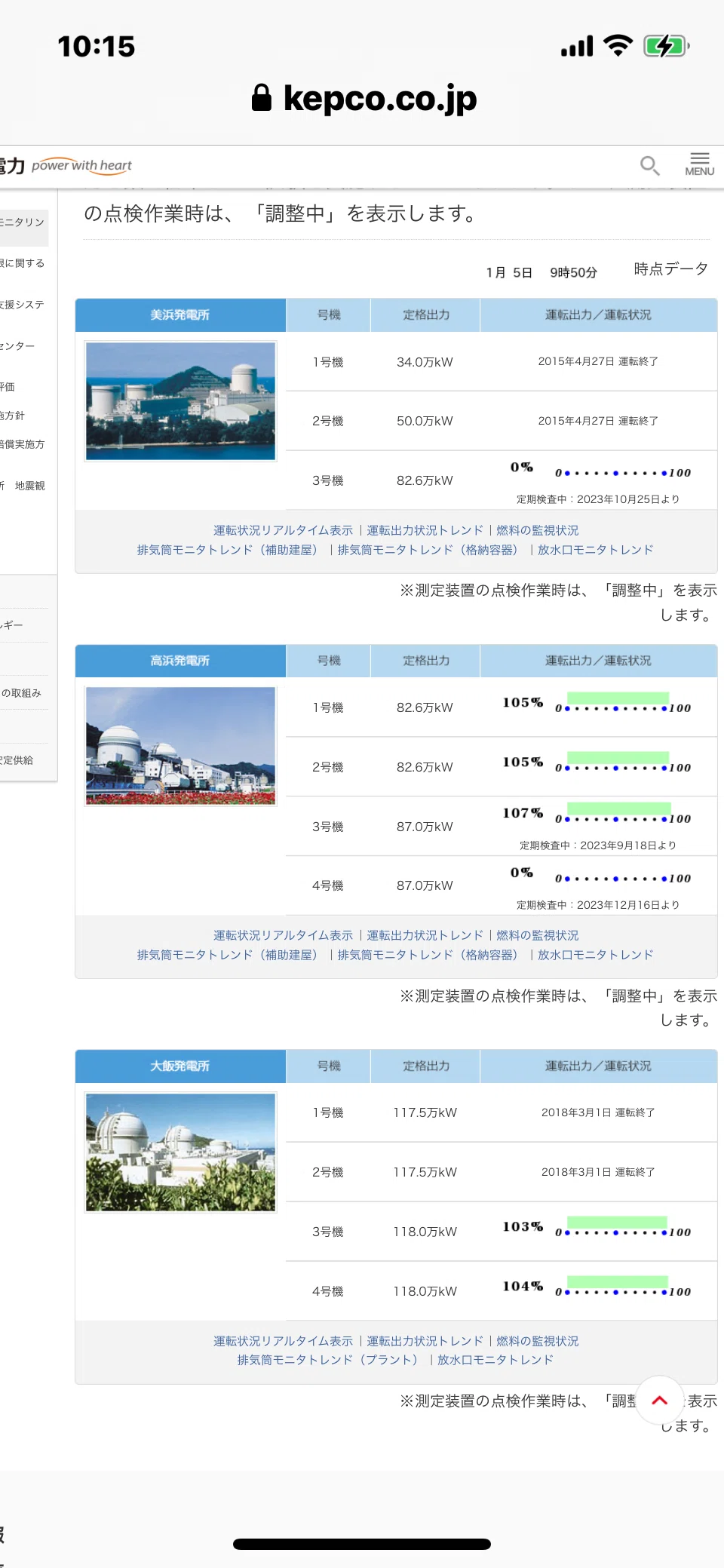Tap the power with heart logo
Screen dimensions: 724x1568
pos(81,166)
